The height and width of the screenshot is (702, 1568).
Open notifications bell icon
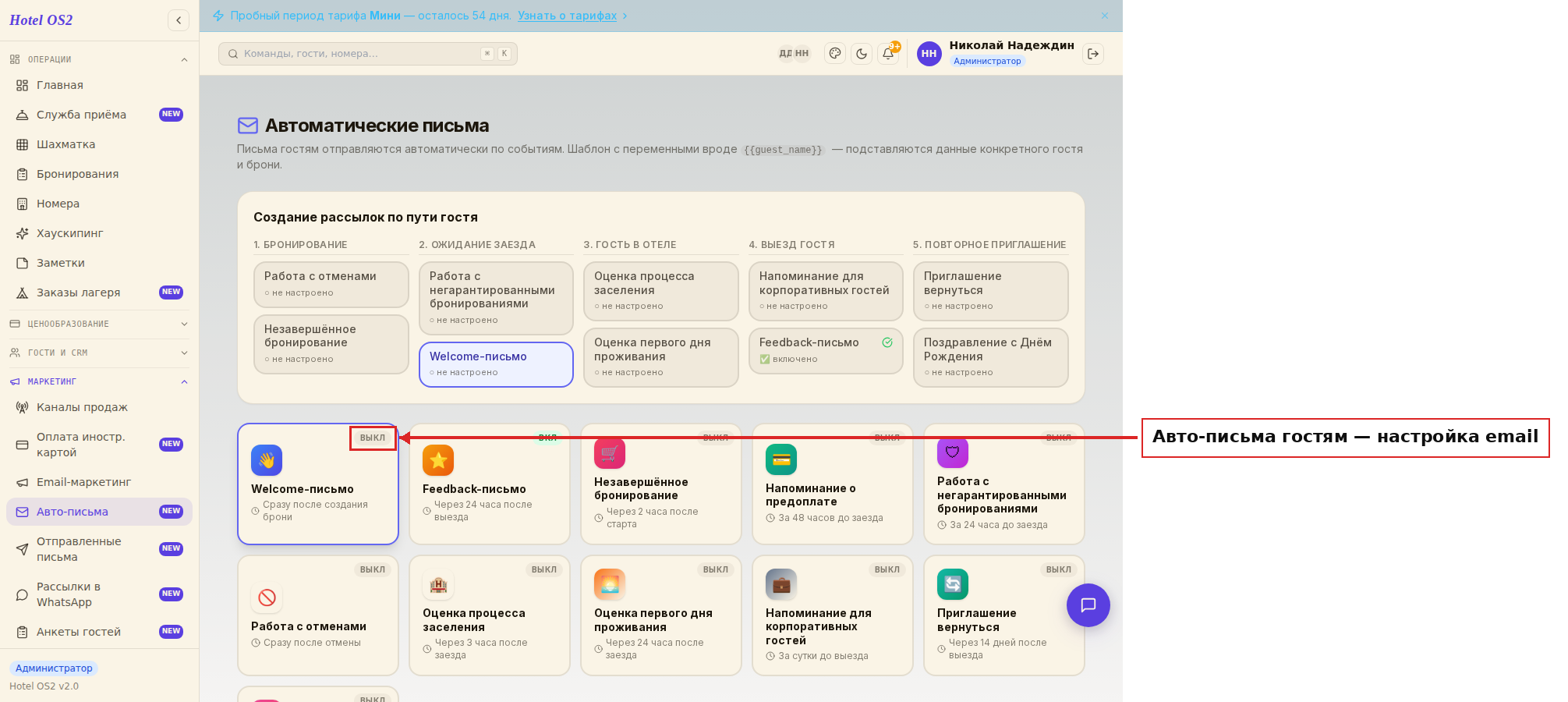888,54
